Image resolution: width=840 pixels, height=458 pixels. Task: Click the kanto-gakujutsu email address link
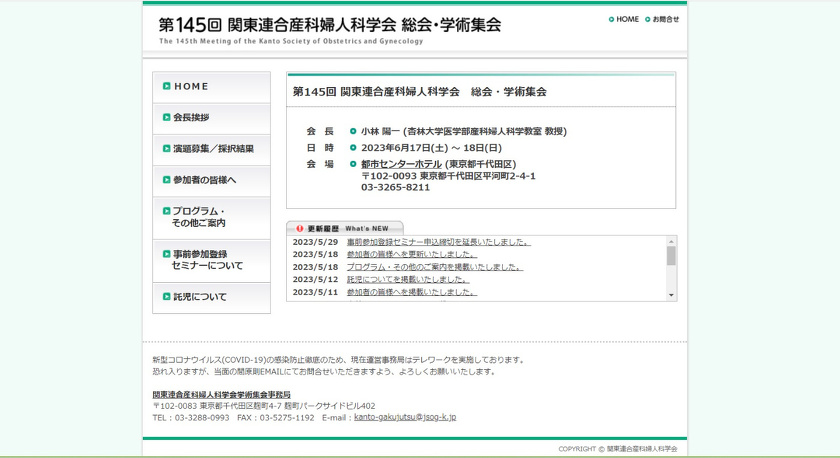[x=405, y=417]
